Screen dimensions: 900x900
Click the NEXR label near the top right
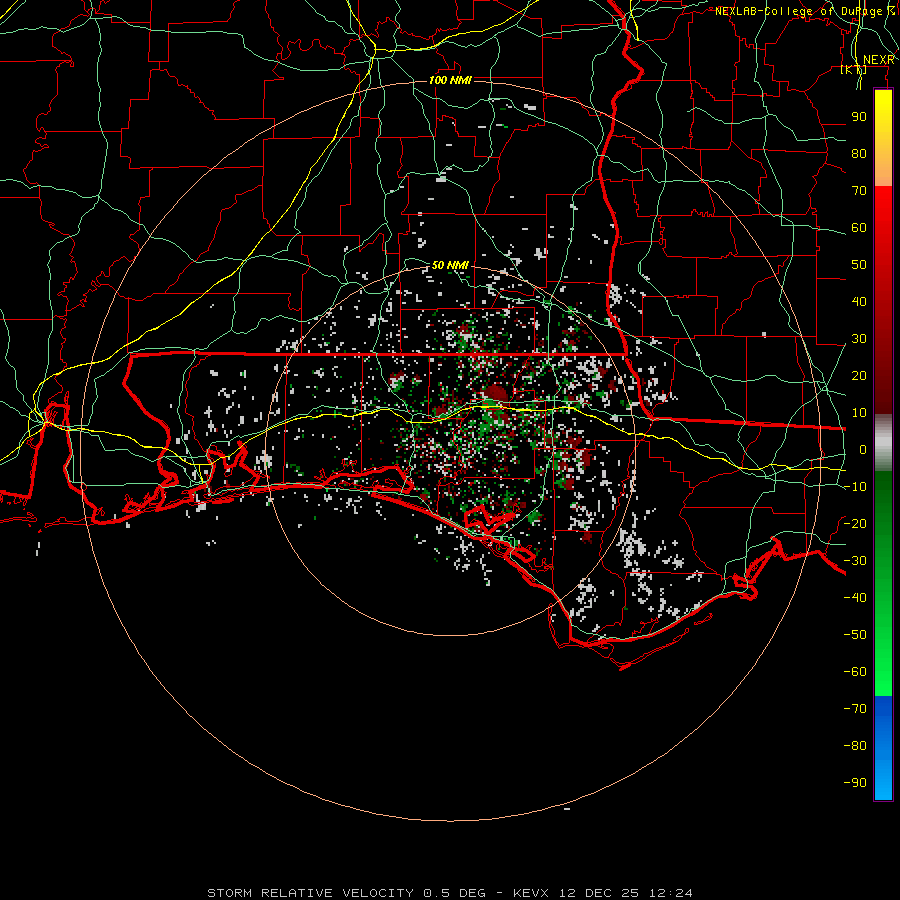pos(879,60)
